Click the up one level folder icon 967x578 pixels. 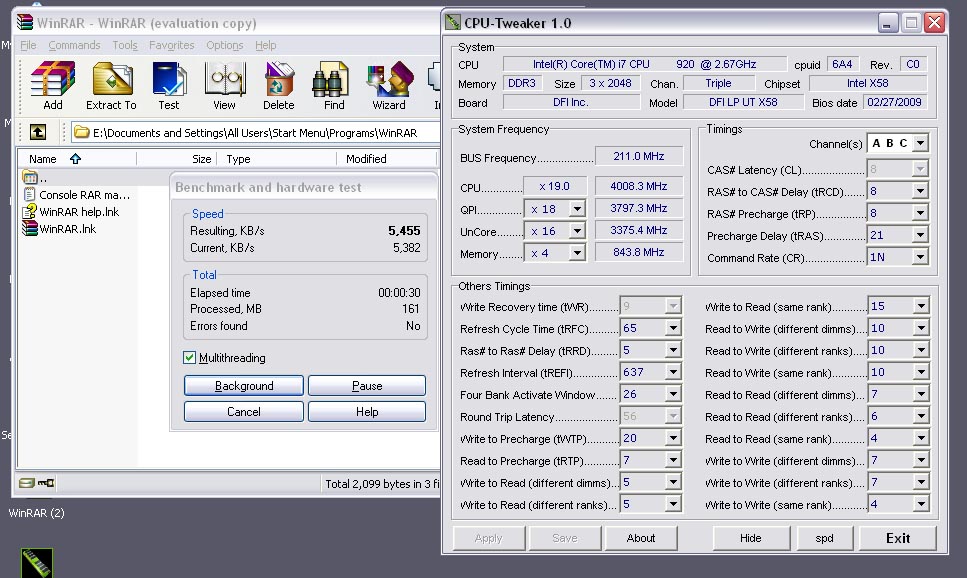(38, 132)
